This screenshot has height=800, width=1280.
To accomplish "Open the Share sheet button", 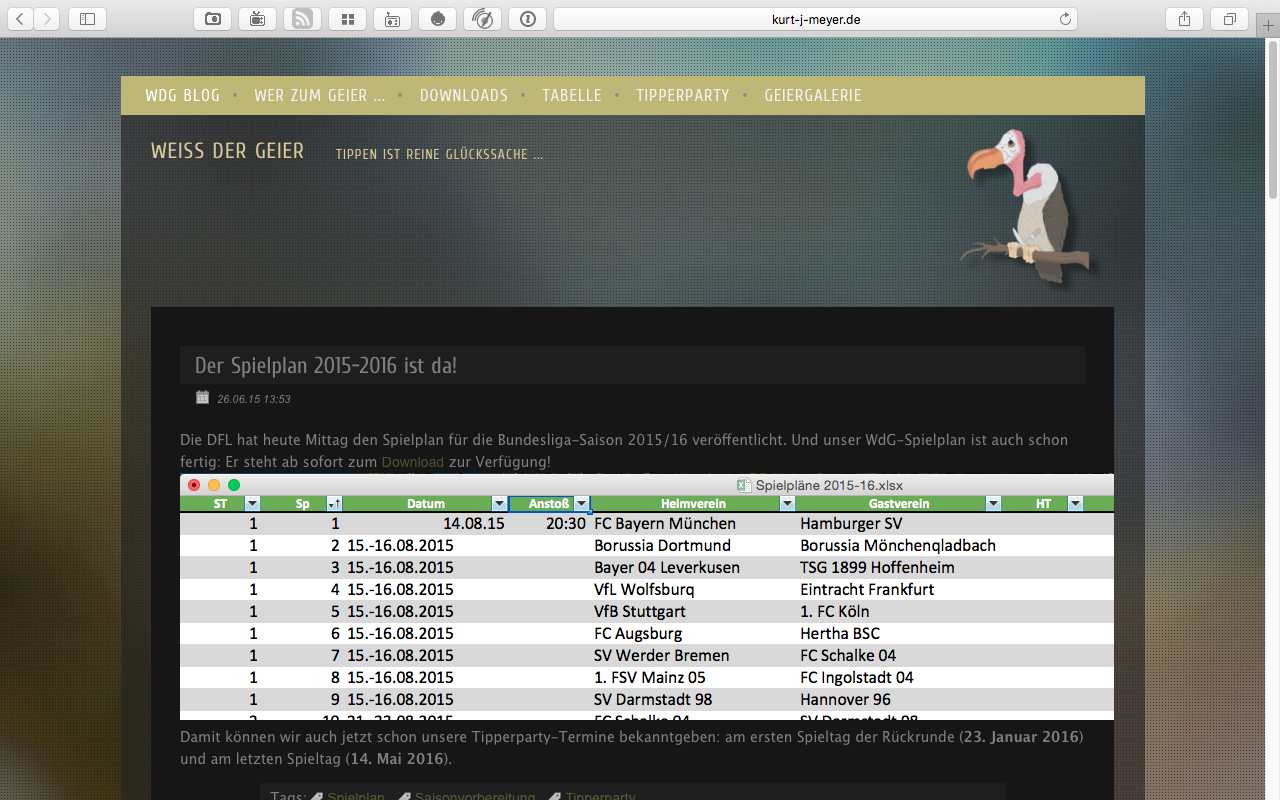I will [x=1184, y=18].
